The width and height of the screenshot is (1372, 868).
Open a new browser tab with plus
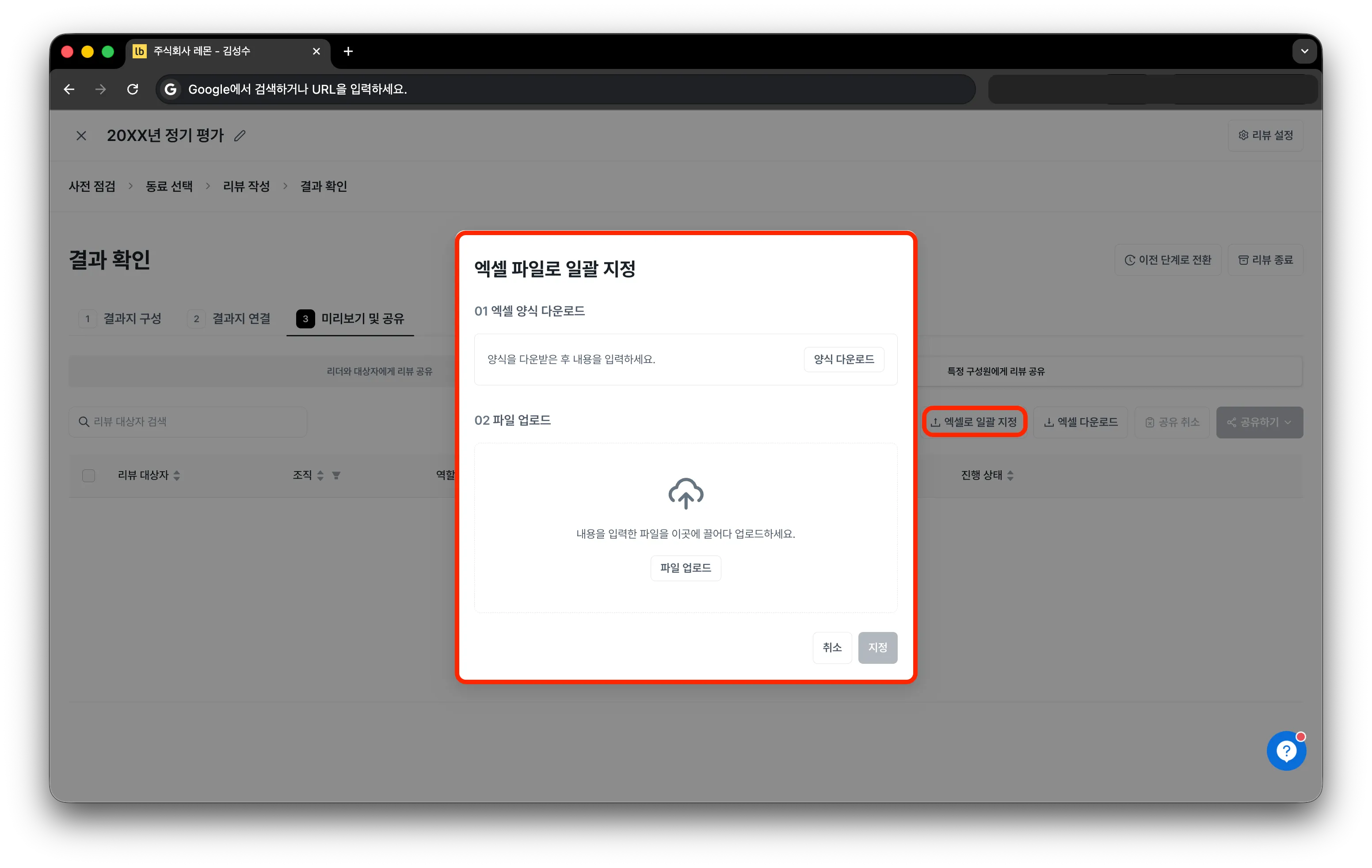[348, 51]
